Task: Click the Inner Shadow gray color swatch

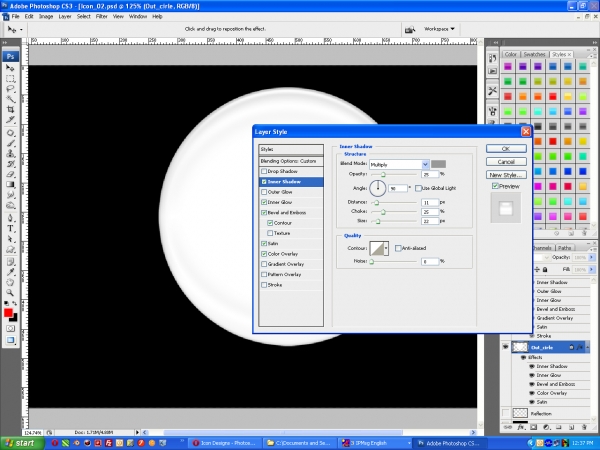Action: 438,164
